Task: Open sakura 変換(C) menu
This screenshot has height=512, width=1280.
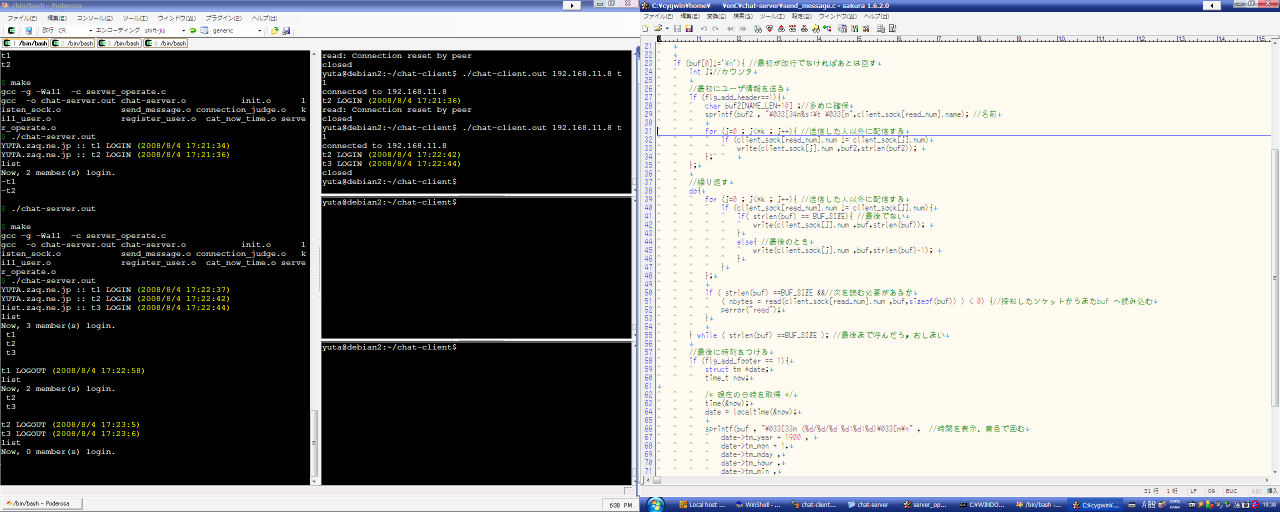Action: click(x=716, y=16)
